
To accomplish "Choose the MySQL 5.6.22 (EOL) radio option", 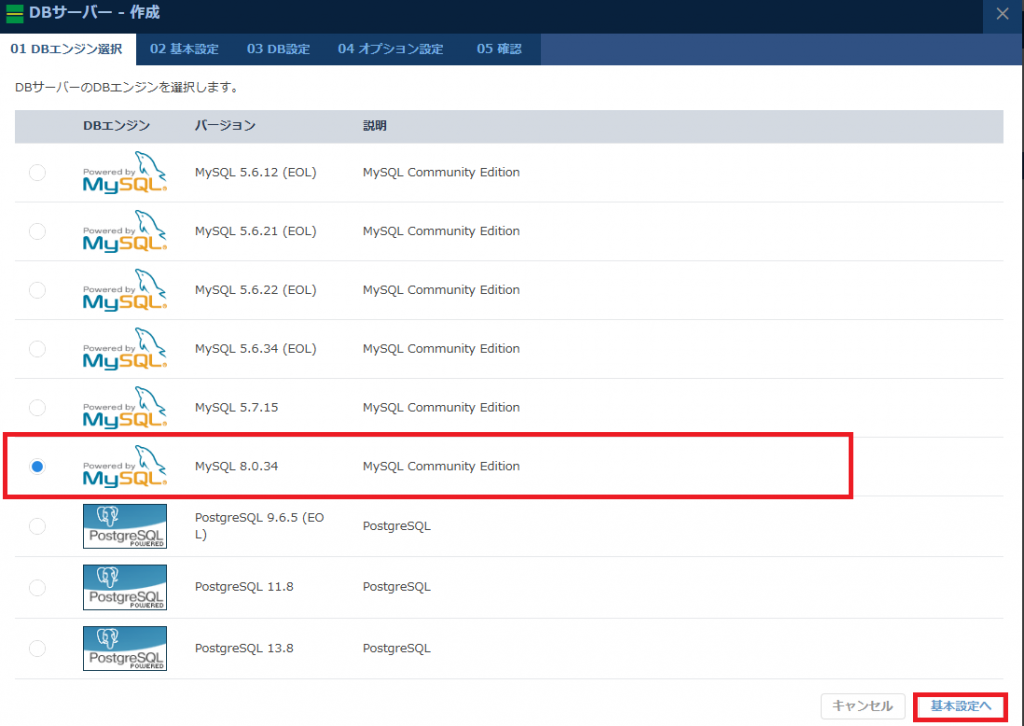I will 37,290.
